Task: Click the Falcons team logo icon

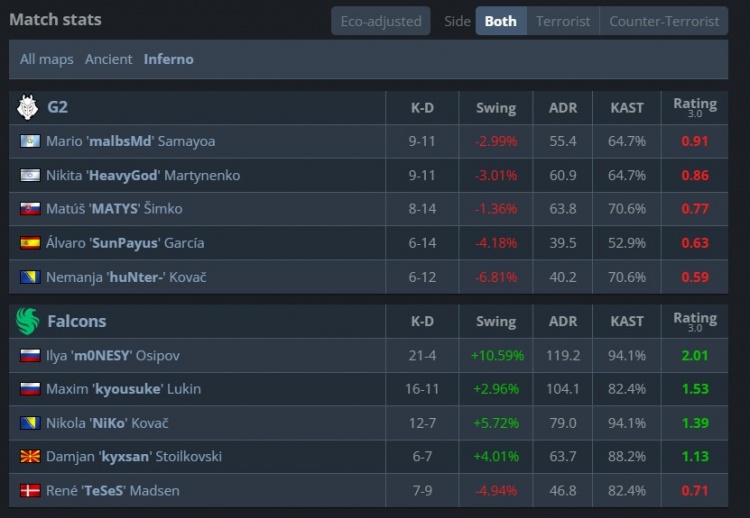Action: click(28, 321)
